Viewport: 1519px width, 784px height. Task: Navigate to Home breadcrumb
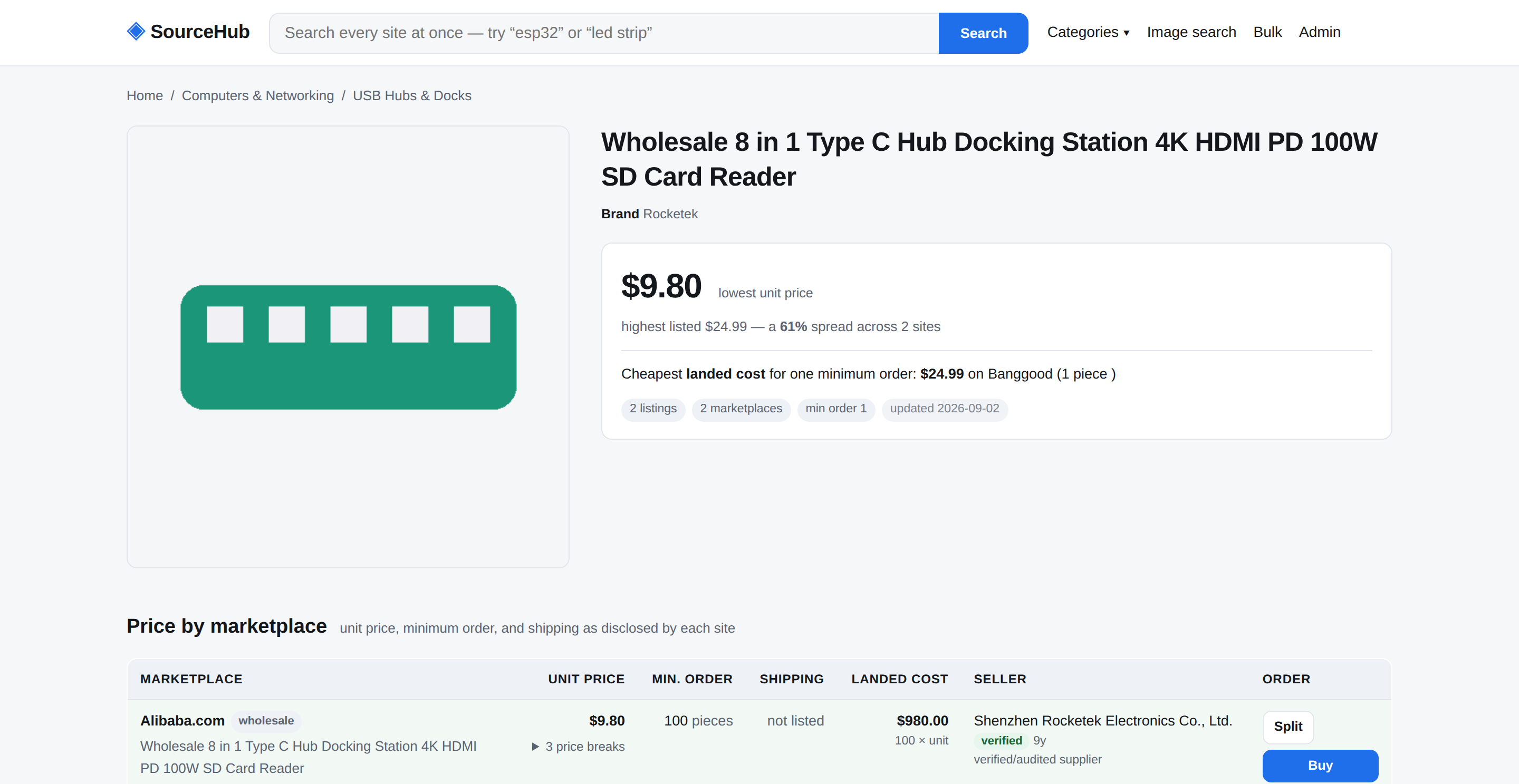(x=145, y=95)
